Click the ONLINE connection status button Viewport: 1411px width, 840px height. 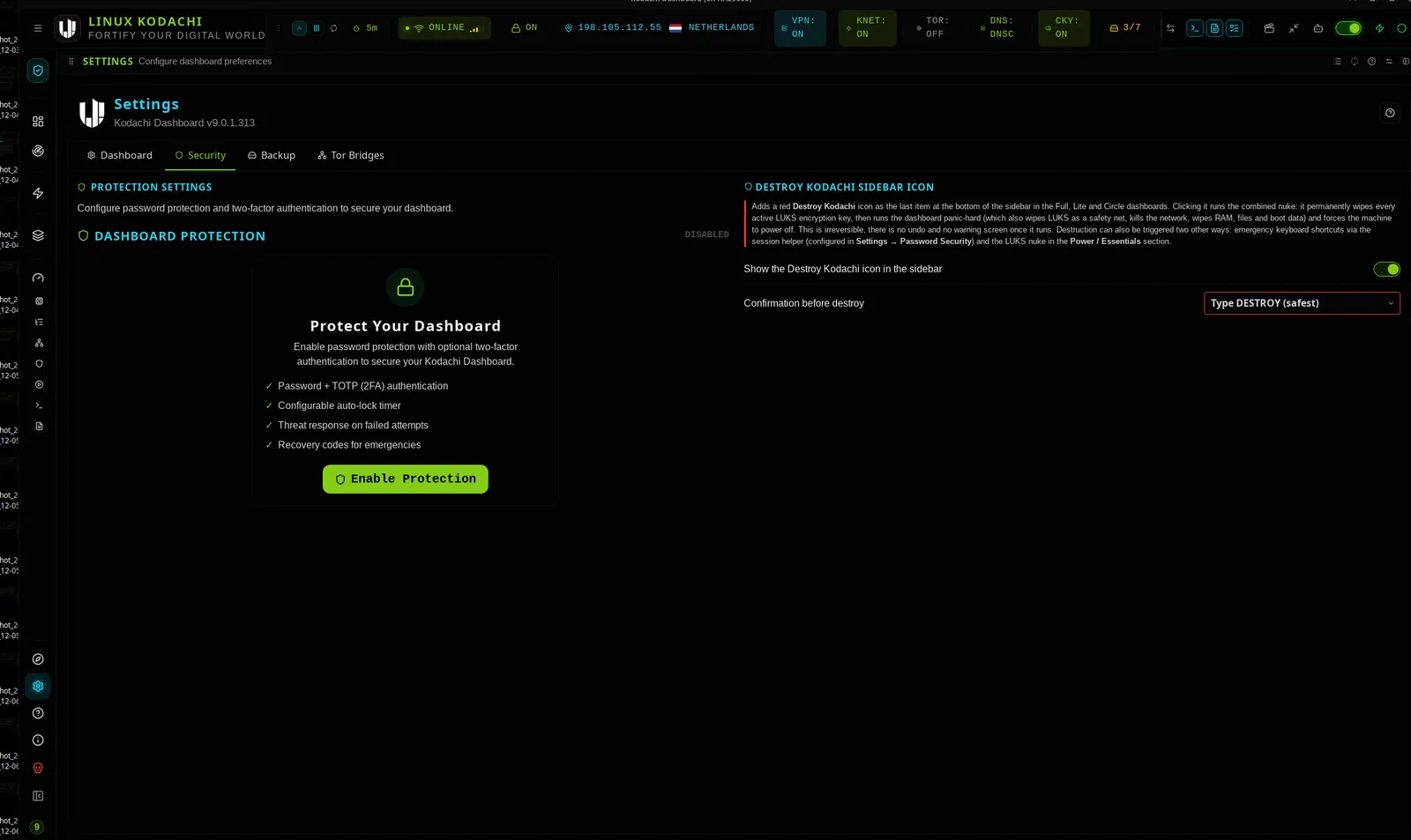point(444,28)
